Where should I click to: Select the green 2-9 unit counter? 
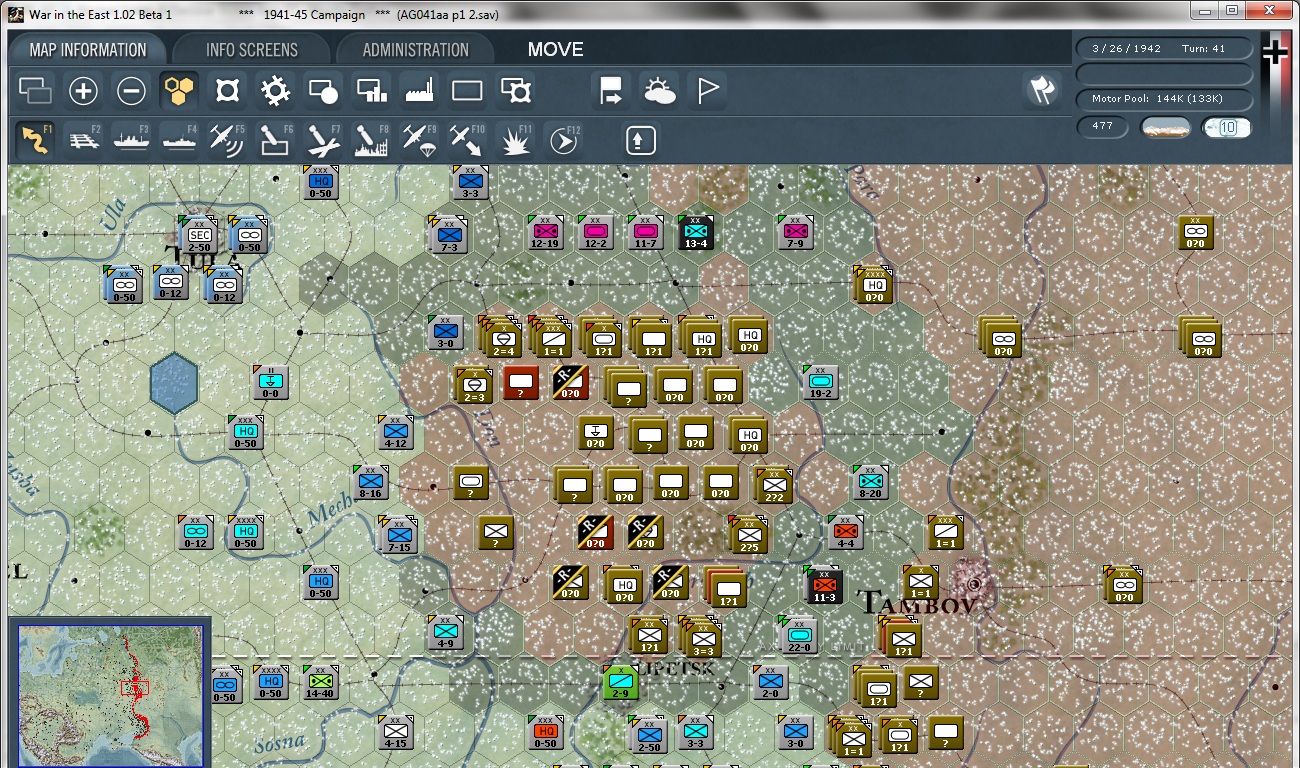point(620,683)
